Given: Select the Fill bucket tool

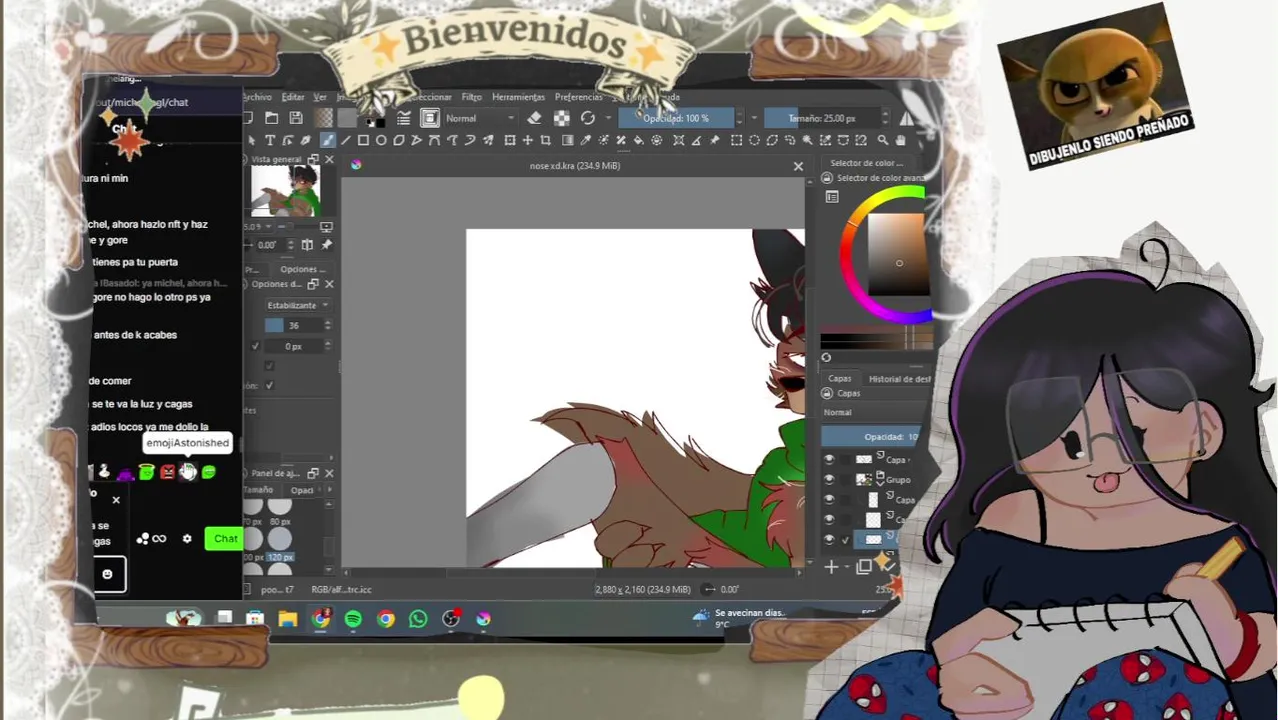Looking at the screenshot, I should coord(639,141).
